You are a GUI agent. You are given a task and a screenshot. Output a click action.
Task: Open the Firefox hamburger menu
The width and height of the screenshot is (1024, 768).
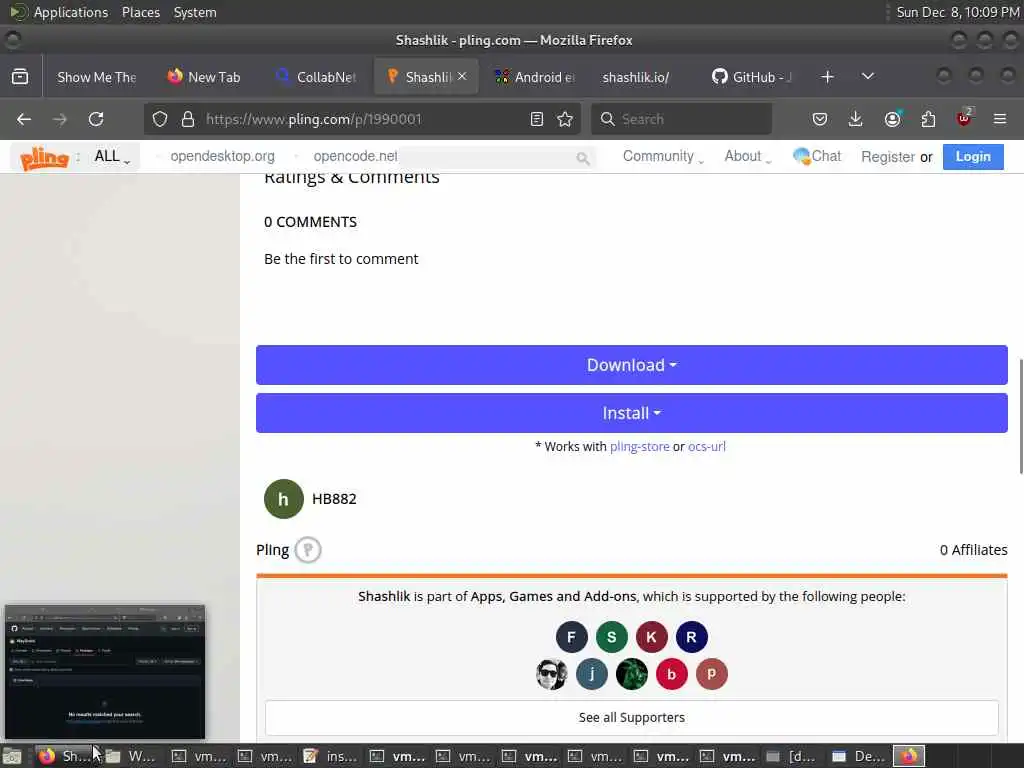(x=1000, y=119)
